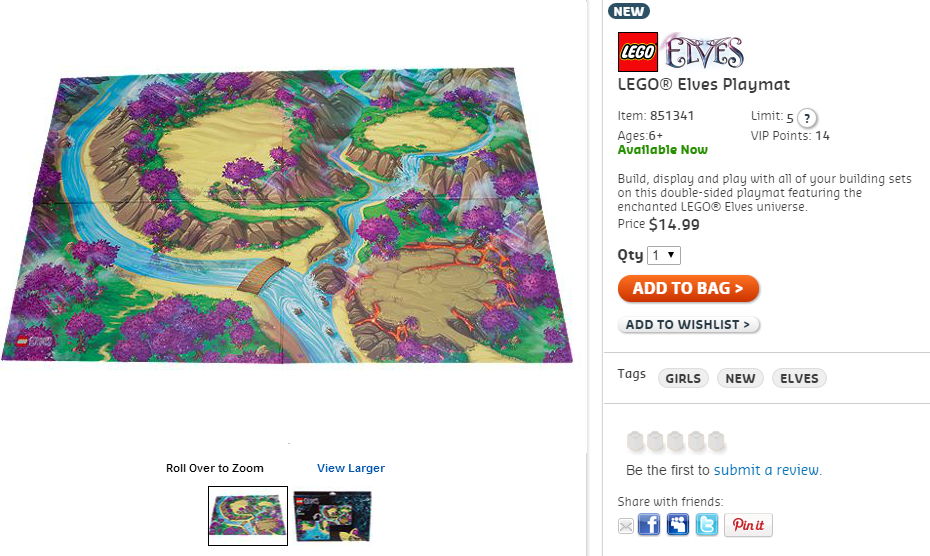
Task: Share on Facebook icon
Action: coord(649,525)
